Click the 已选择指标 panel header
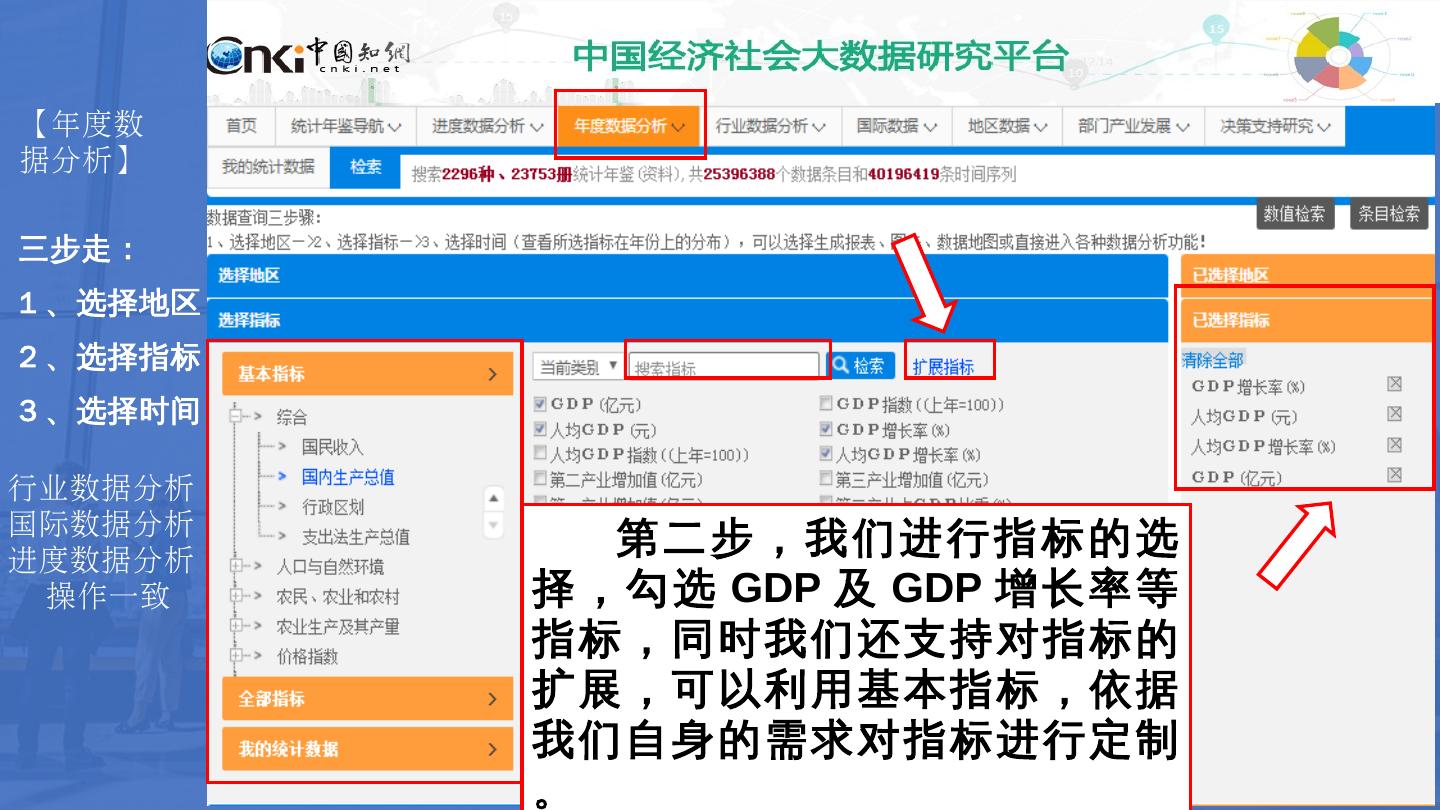 coord(1306,320)
